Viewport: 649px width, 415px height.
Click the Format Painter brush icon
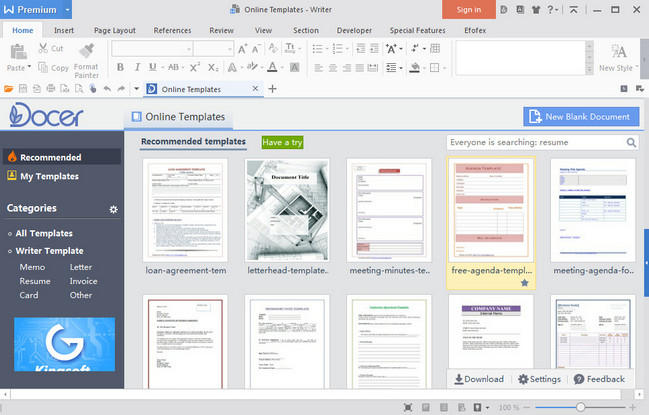click(85, 50)
